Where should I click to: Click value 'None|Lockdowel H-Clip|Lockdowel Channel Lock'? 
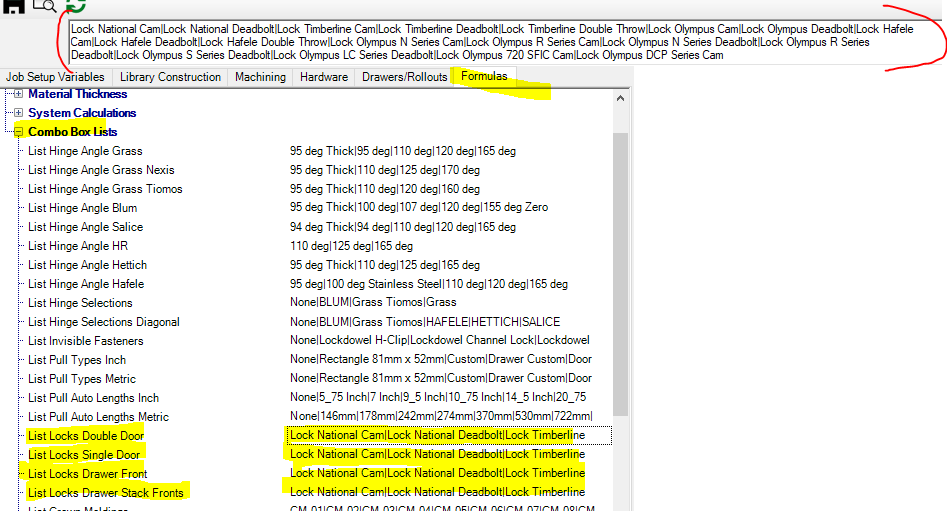[440, 341]
